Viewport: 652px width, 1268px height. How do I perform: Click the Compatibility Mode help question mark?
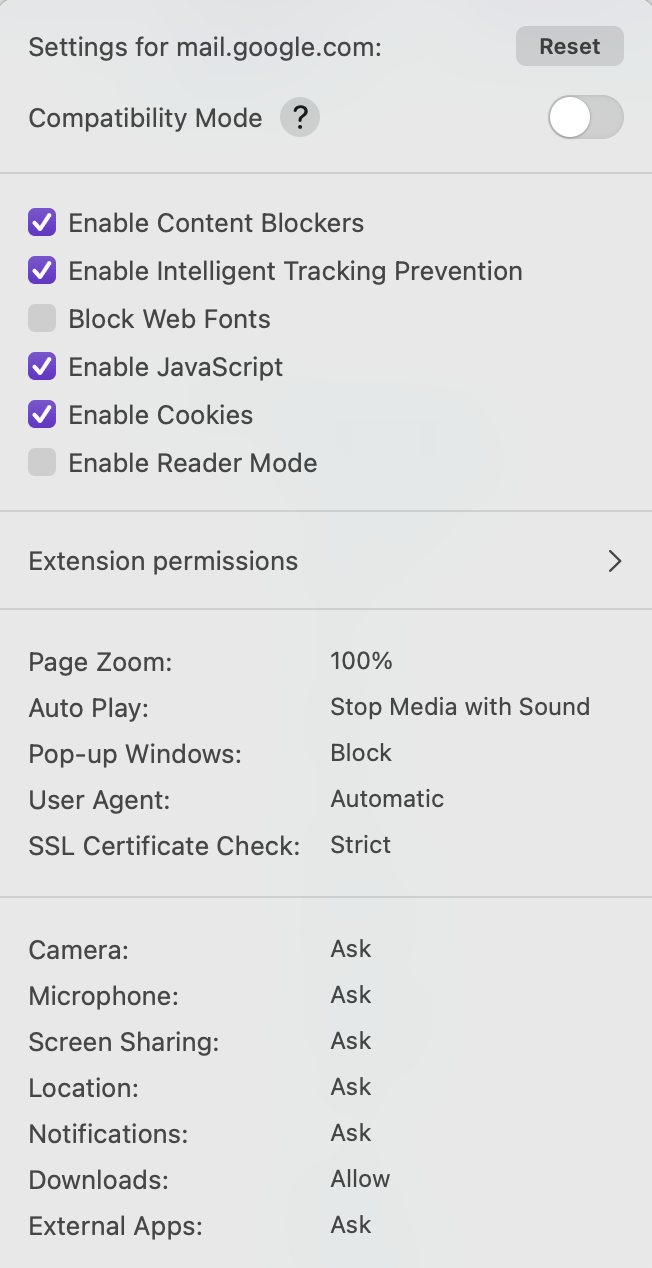pyautogui.click(x=300, y=119)
